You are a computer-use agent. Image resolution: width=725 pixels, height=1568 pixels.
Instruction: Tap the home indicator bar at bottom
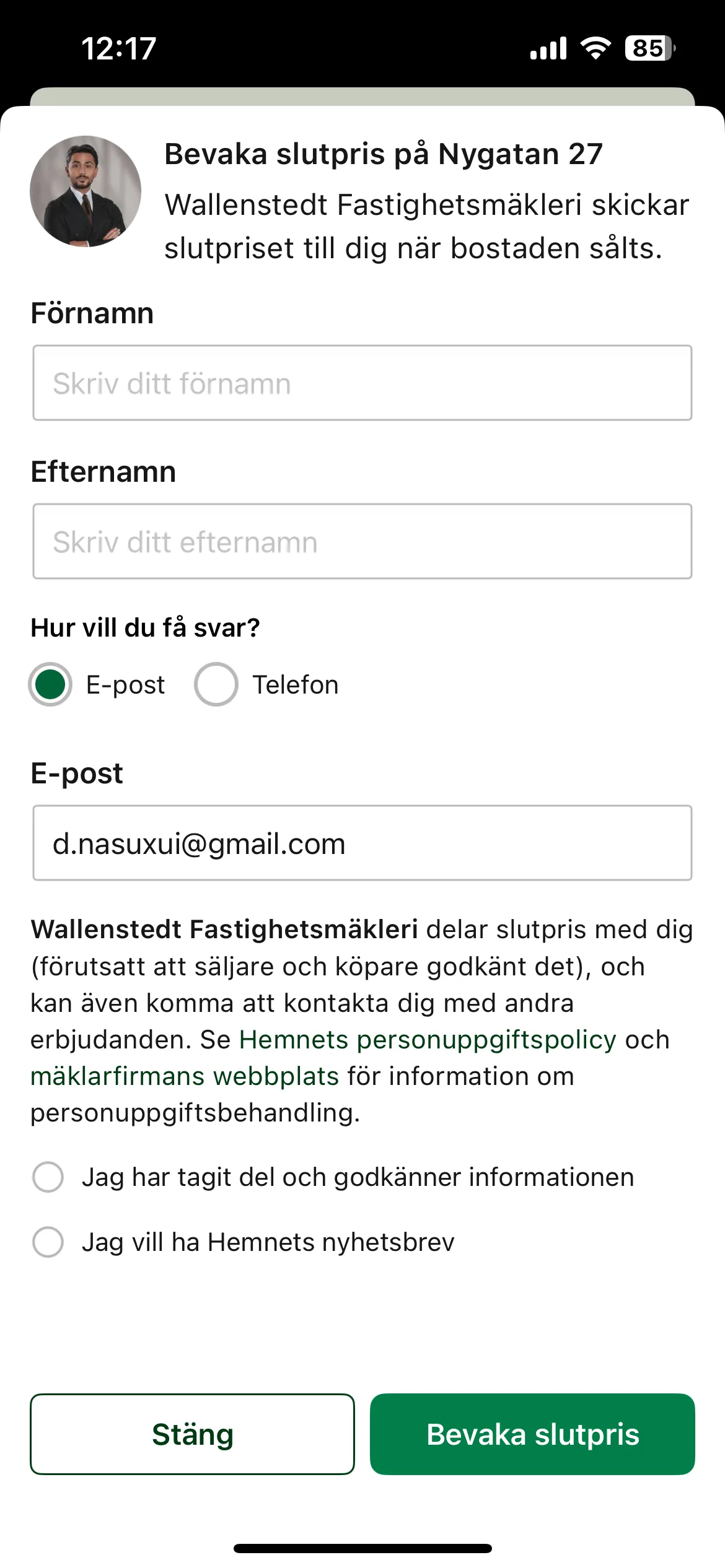pyautogui.click(x=362, y=1548)
